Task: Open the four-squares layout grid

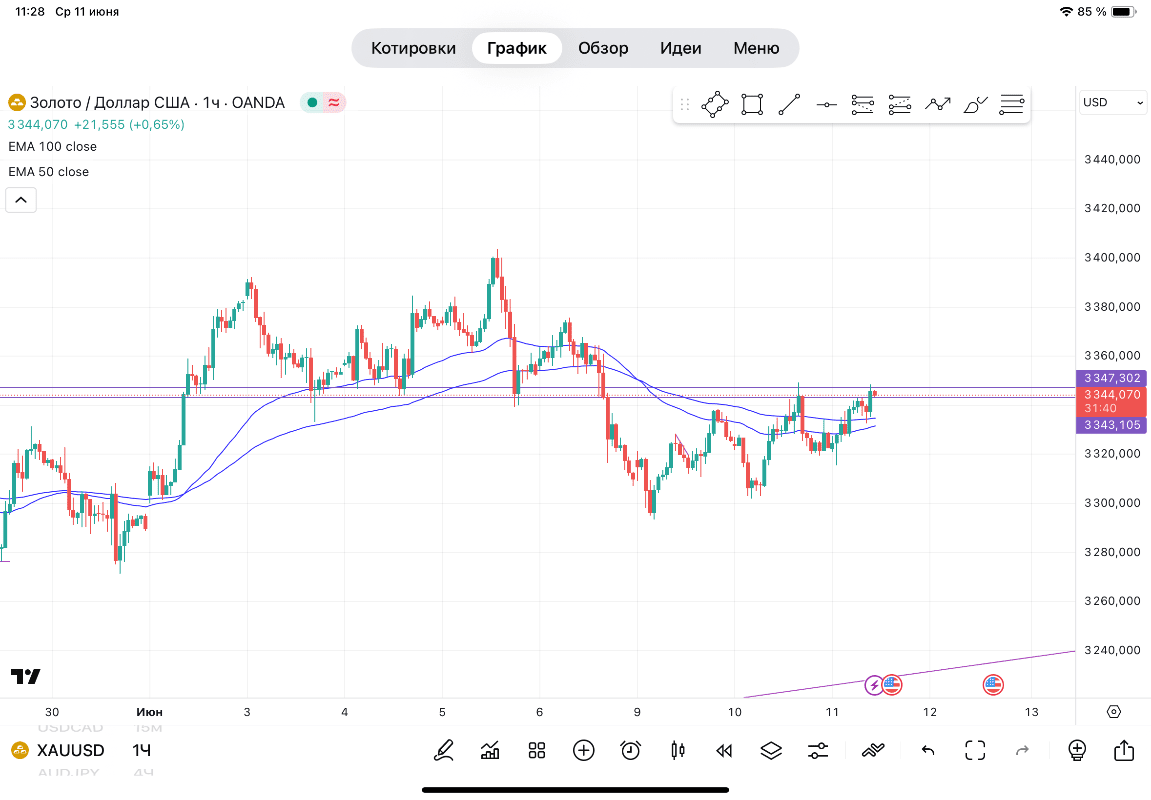Action: click(x=537, y=750)
